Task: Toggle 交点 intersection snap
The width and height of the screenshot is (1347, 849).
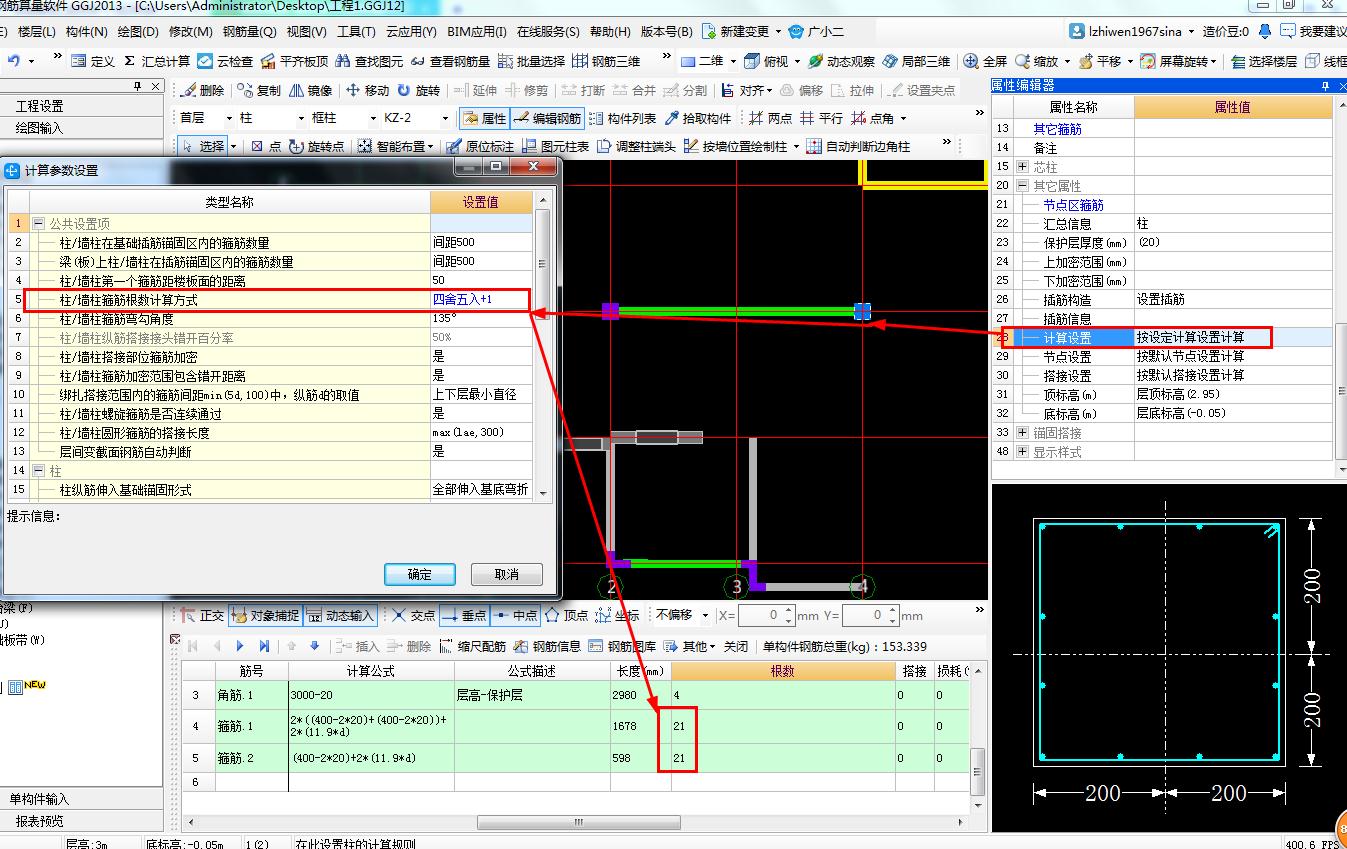Action: click(413, 615)
